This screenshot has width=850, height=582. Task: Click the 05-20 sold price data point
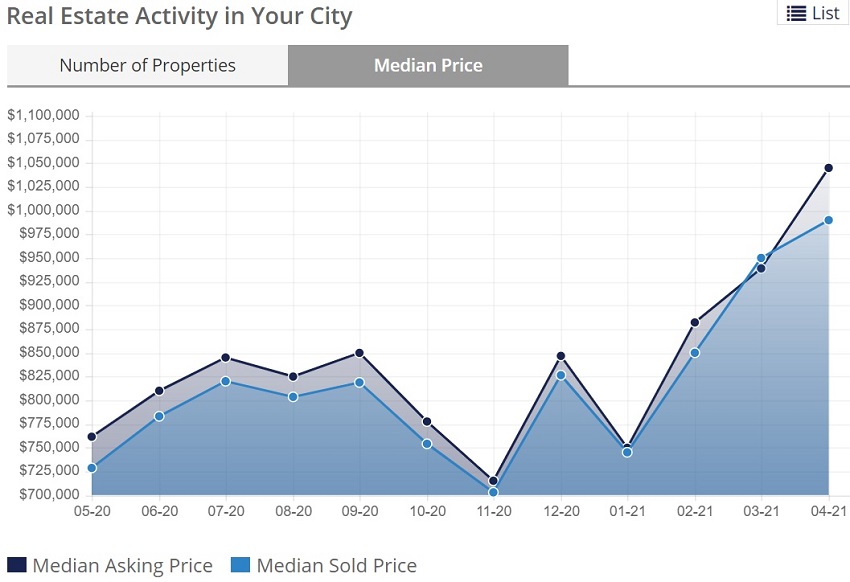[92, 468]
